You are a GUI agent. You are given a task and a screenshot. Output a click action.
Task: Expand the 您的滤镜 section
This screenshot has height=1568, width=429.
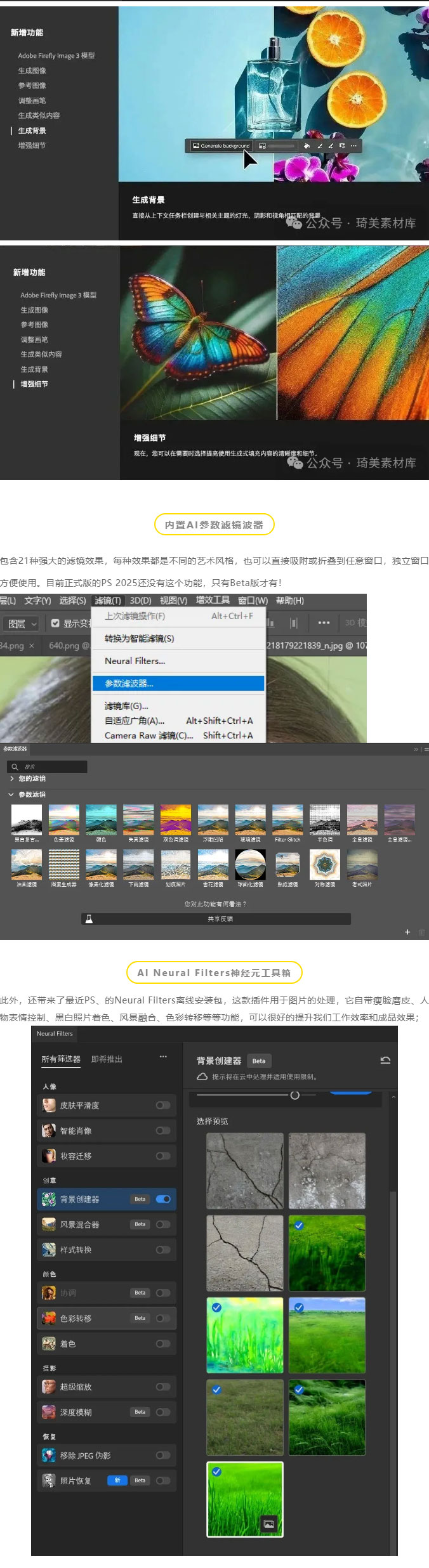11,778
